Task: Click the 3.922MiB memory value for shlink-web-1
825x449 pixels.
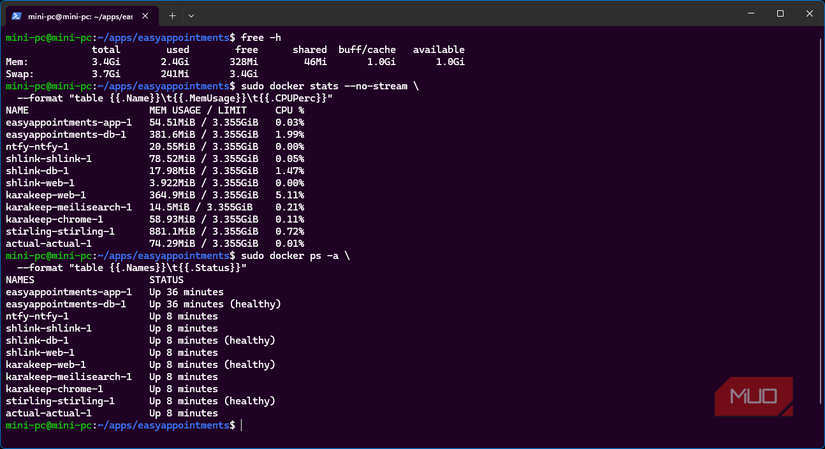Action: point(172,183)
